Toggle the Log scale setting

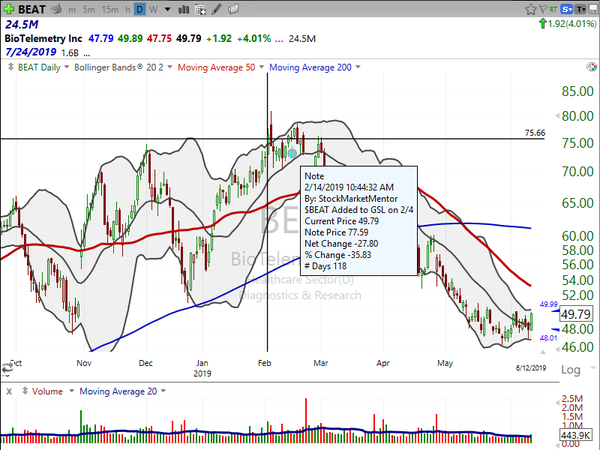click(571, 370)
